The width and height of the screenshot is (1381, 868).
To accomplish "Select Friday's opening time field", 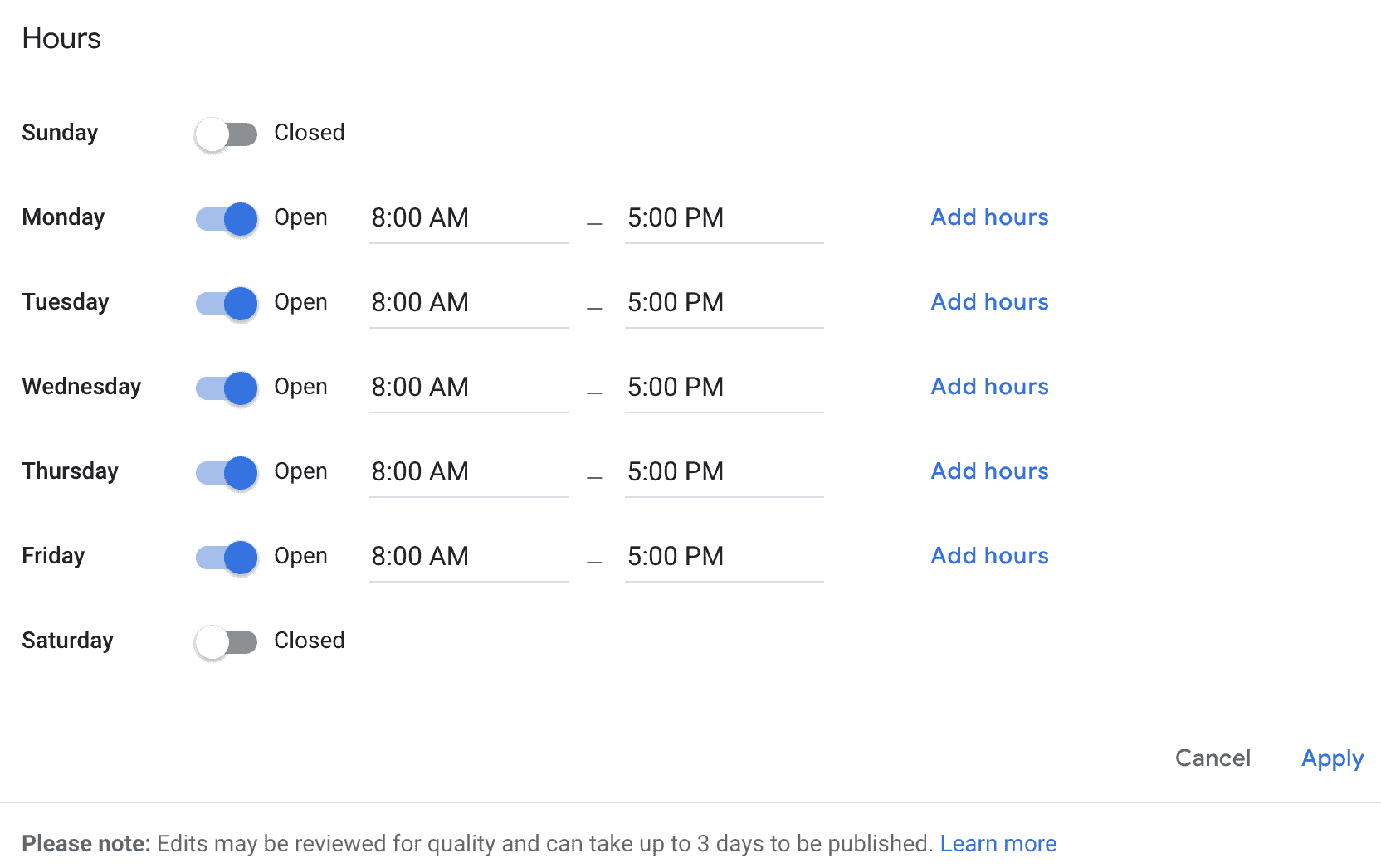I will point(468,557).
